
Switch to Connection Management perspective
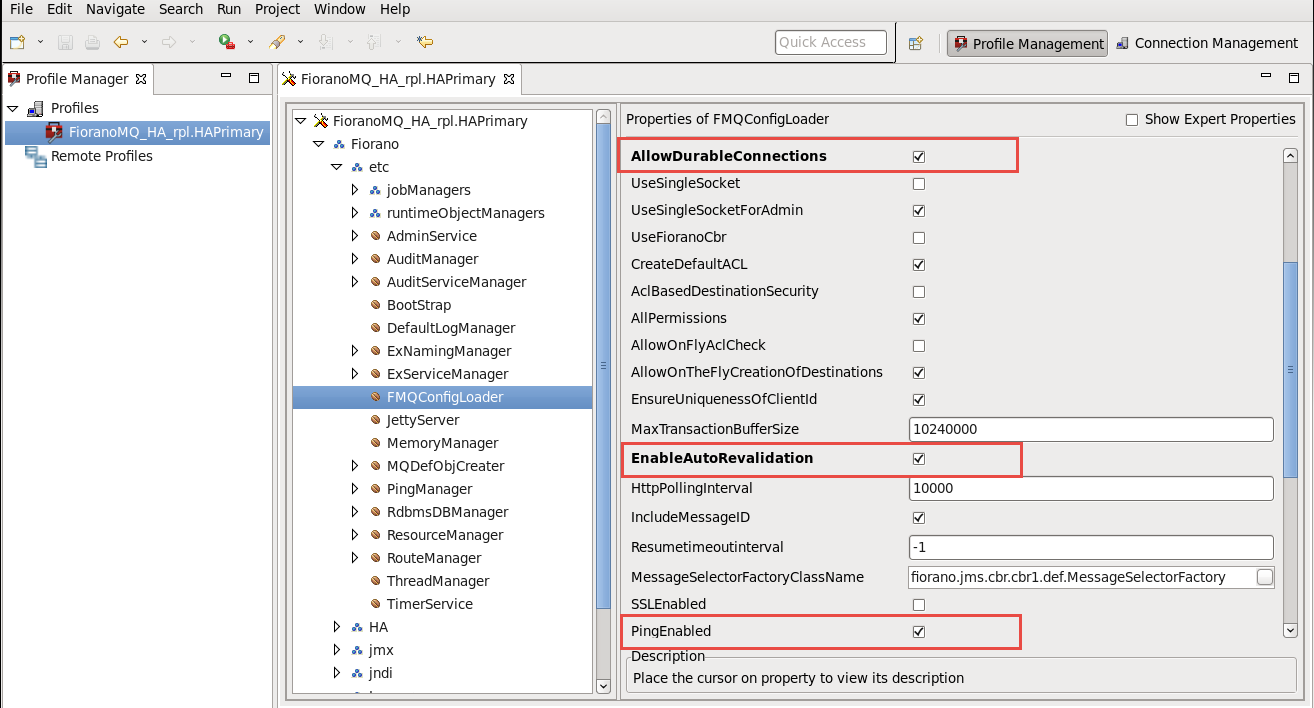1206,43
